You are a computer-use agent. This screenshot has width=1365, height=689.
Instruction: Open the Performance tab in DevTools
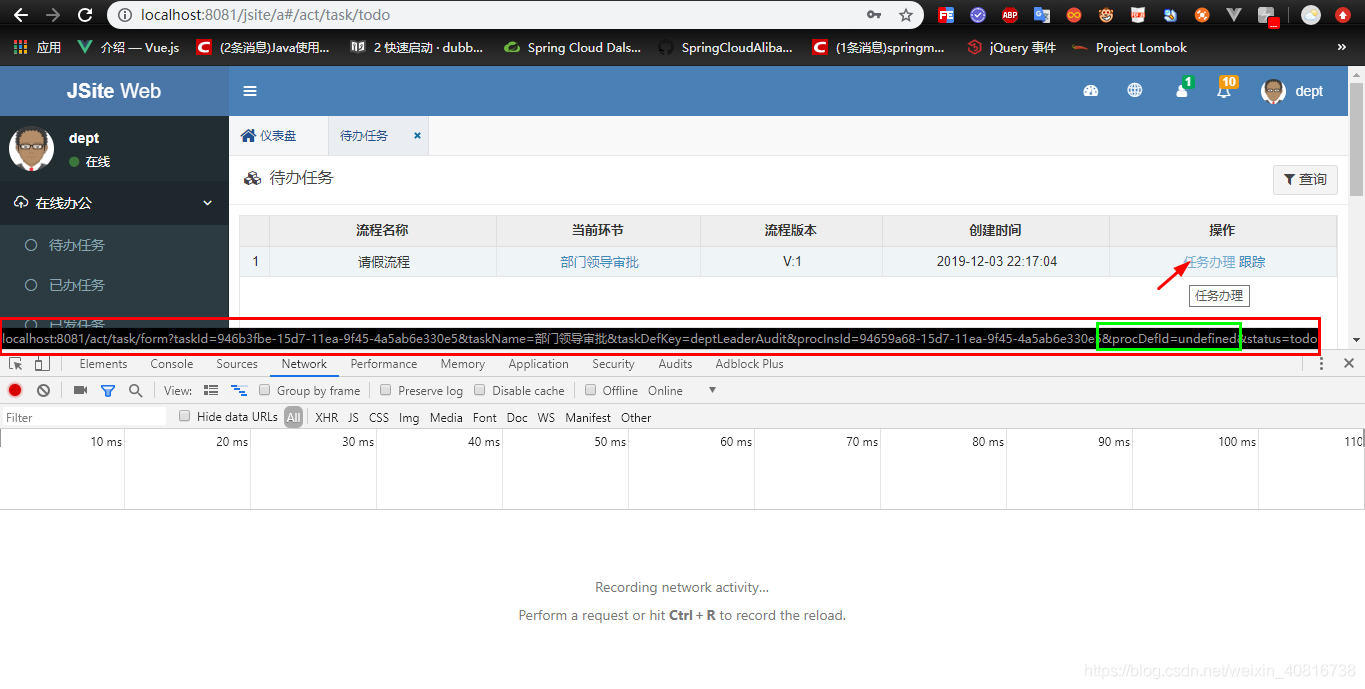(384, 364)
